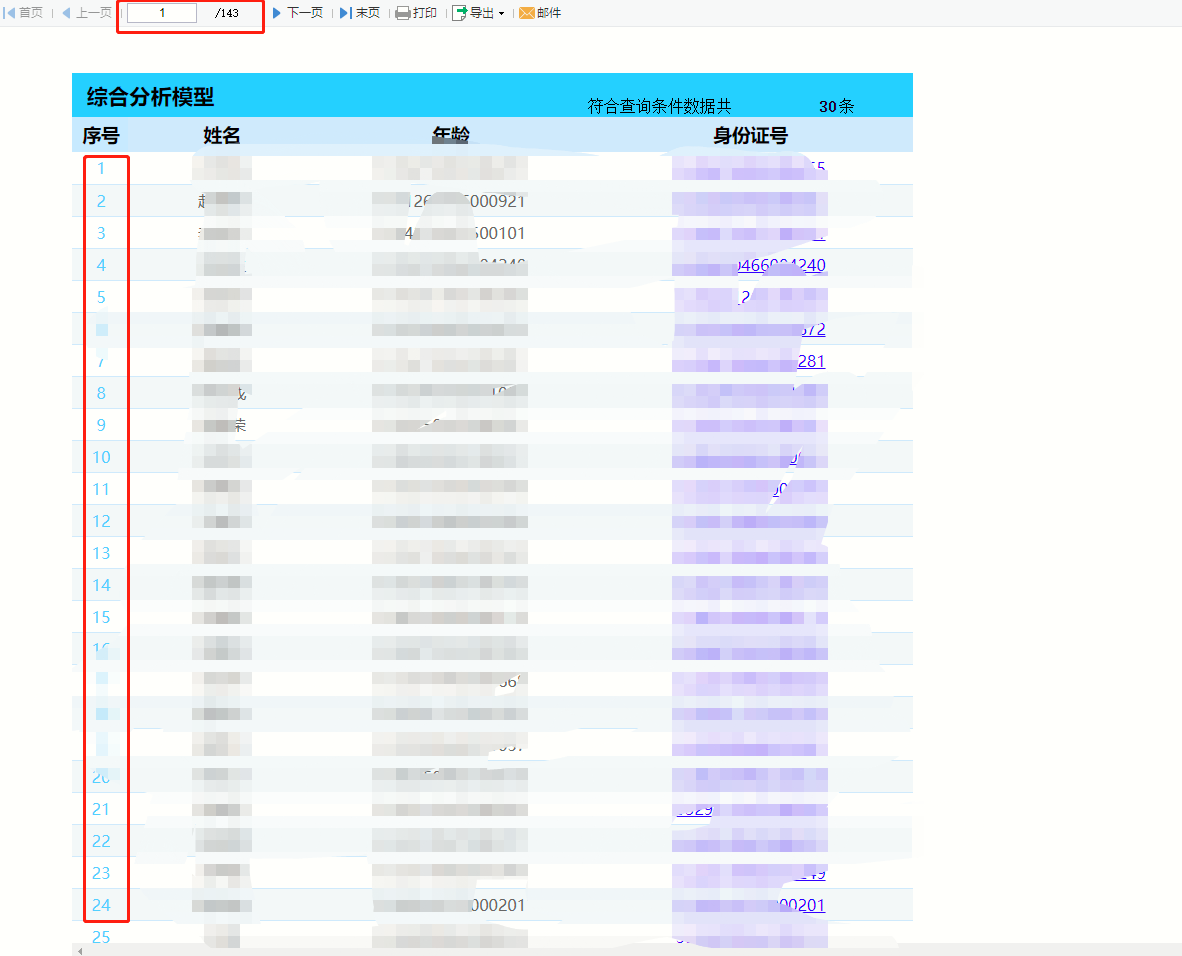Click the export (导出) icon
The width and height of the screenshot is (1182, 956).
[459, 13]
